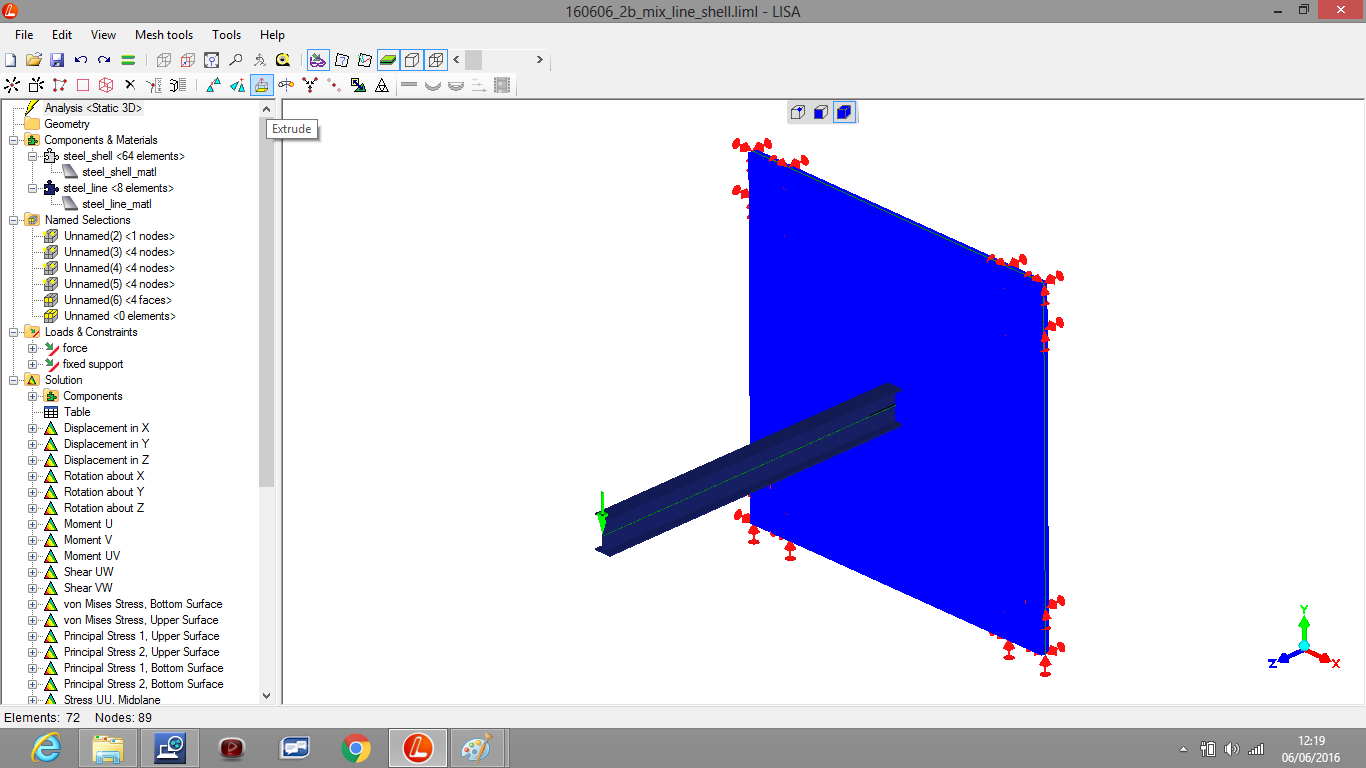Click the Save file toolbar icon
The width and height of the screenshot is (1366, 768).
click(x=57, y=60)
